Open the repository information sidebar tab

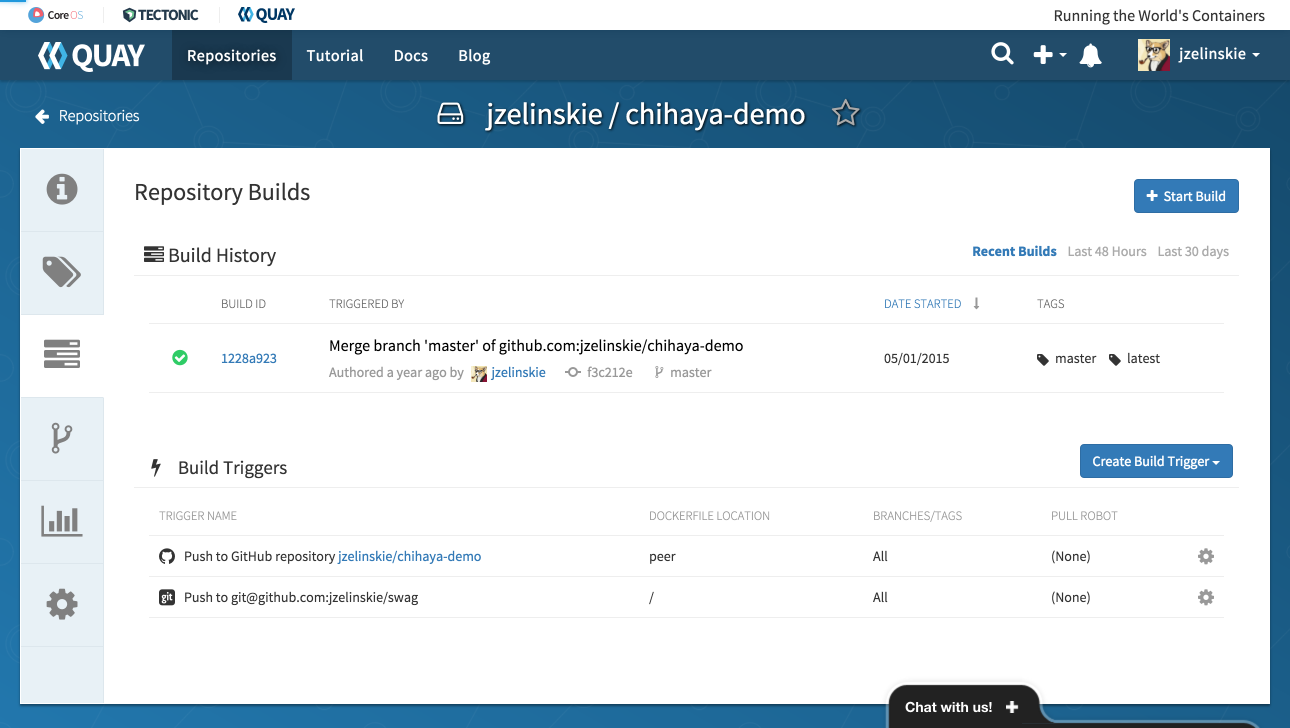pos(62,189)
